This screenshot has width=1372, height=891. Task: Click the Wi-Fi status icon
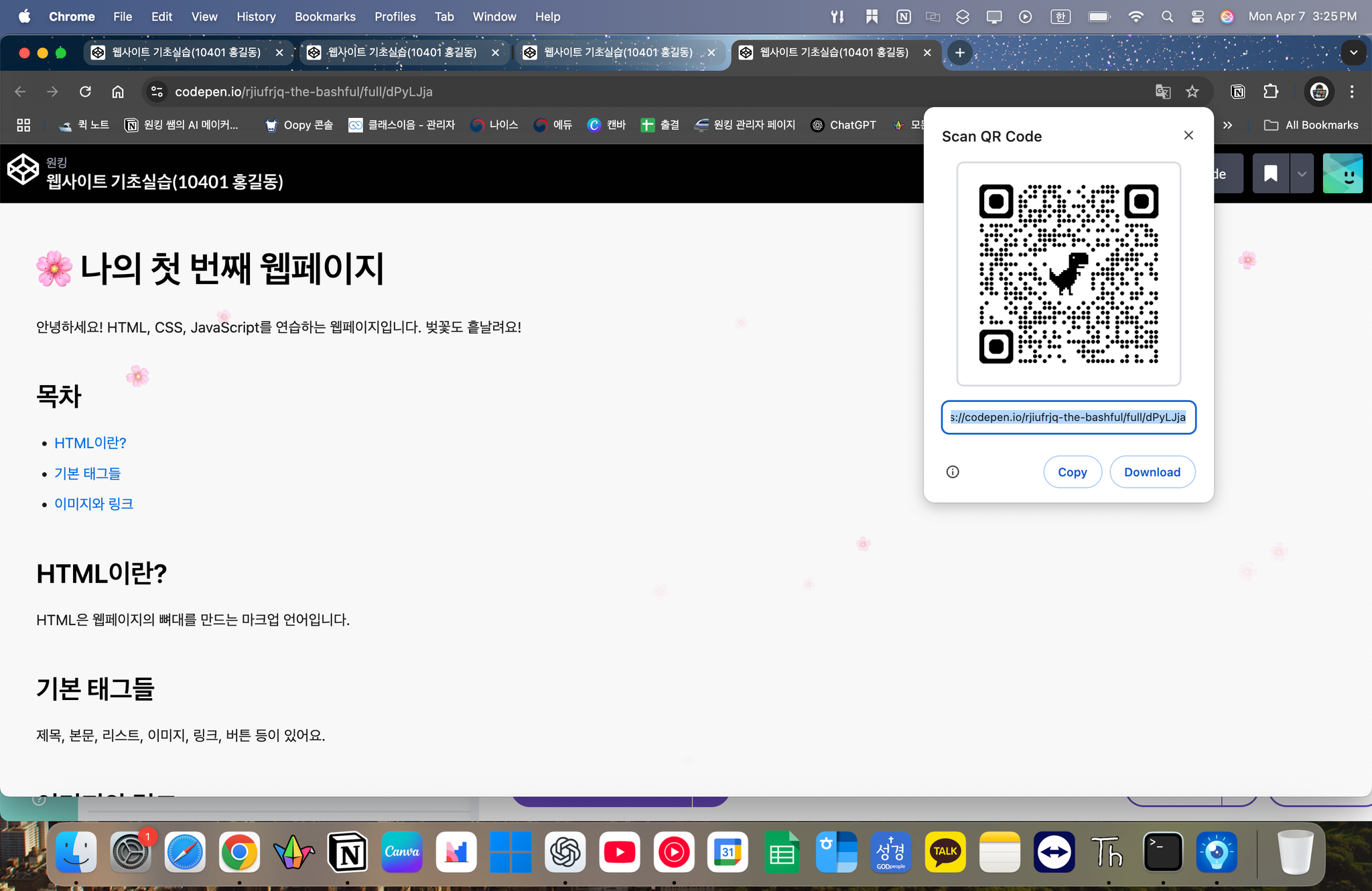click(1136, 17)
